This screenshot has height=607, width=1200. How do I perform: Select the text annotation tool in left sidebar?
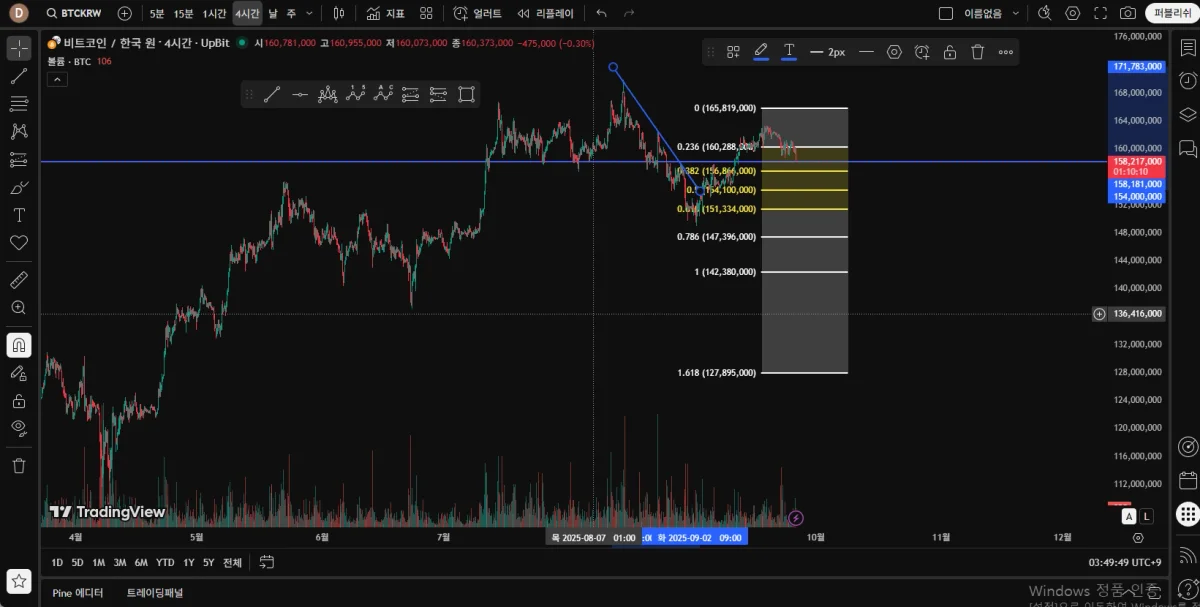click(18, 215)
